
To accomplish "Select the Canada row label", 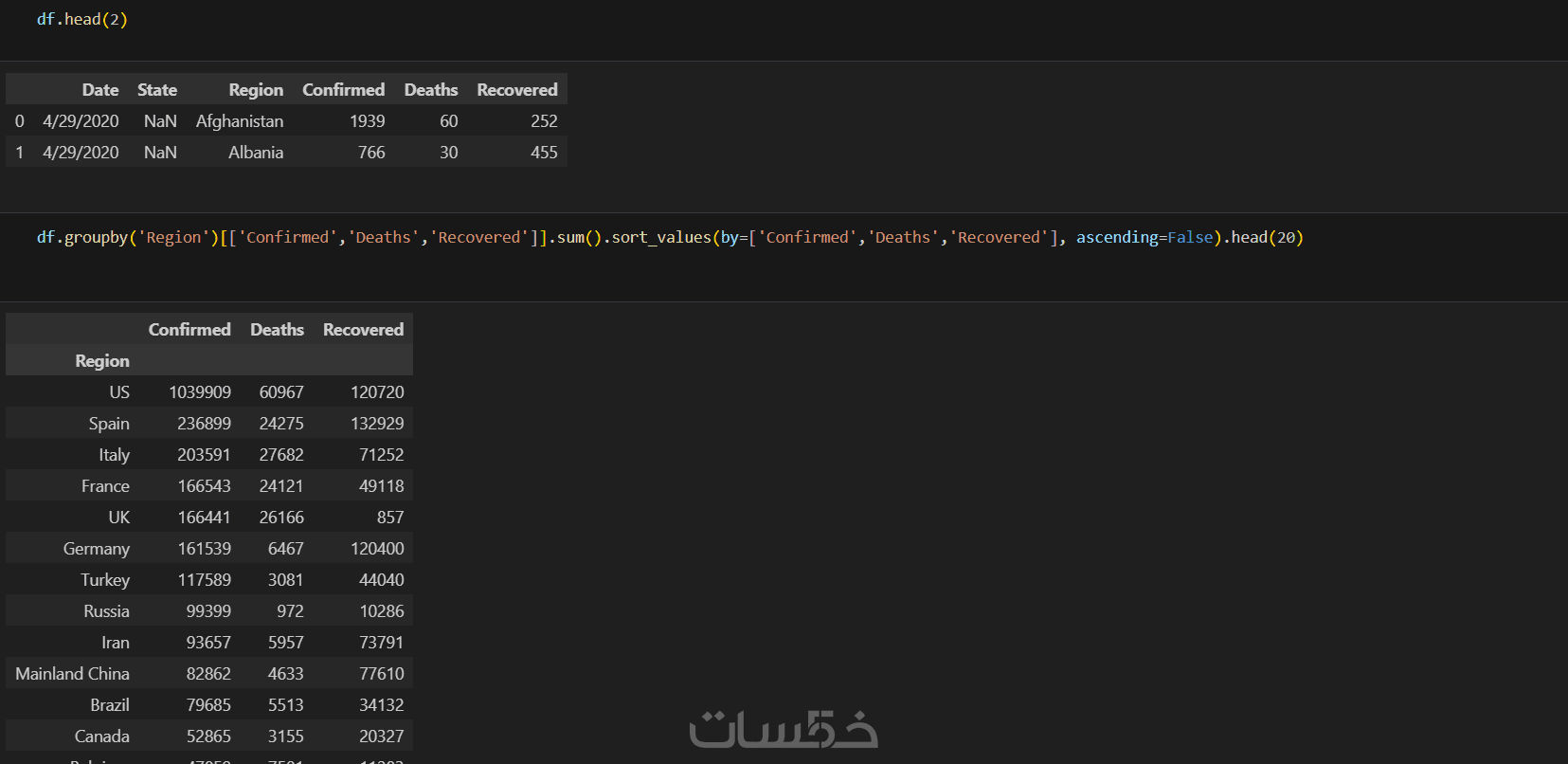I will pos(102,737).
